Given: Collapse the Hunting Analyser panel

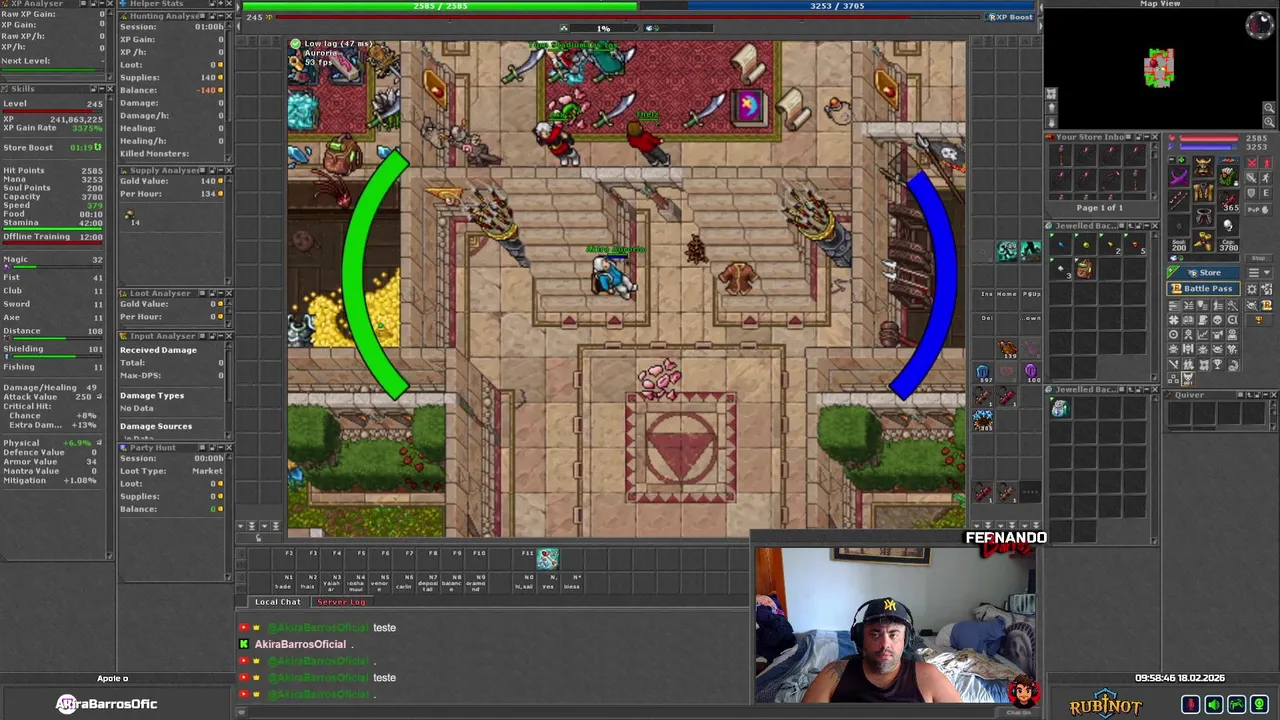Looking at the screenshot, I should (221, 16).
